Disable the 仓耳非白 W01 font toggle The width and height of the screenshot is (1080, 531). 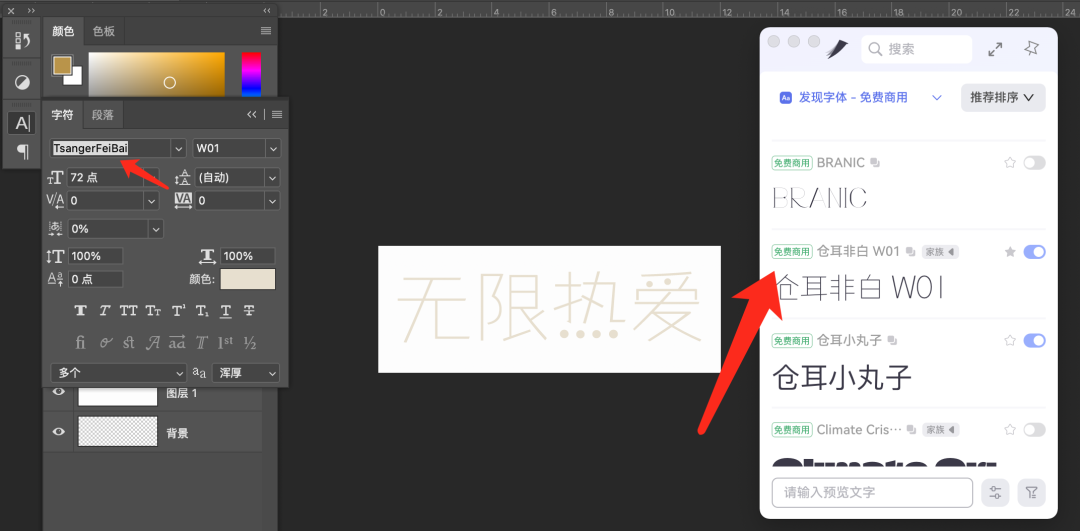(x=1034, y=251)
